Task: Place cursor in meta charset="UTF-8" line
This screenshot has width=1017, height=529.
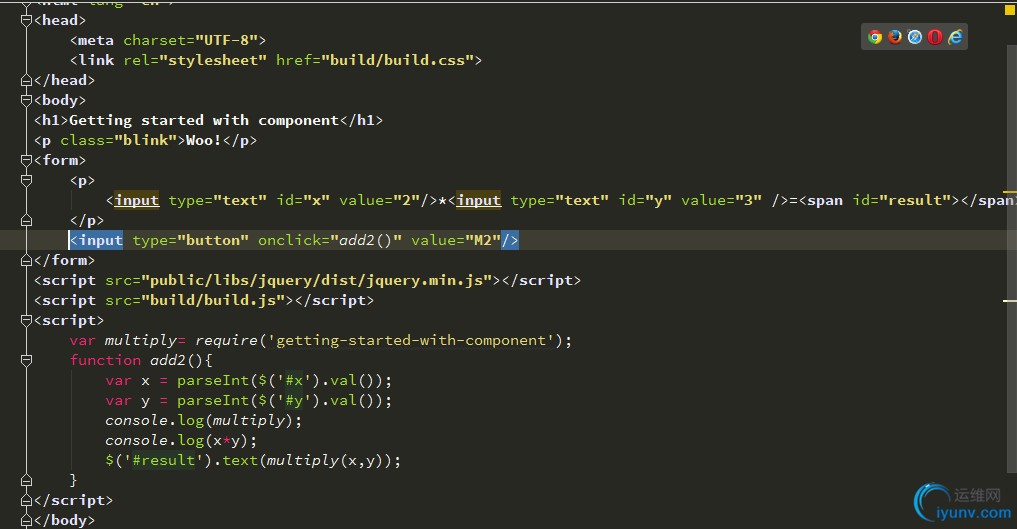Action: coord(168,40)
